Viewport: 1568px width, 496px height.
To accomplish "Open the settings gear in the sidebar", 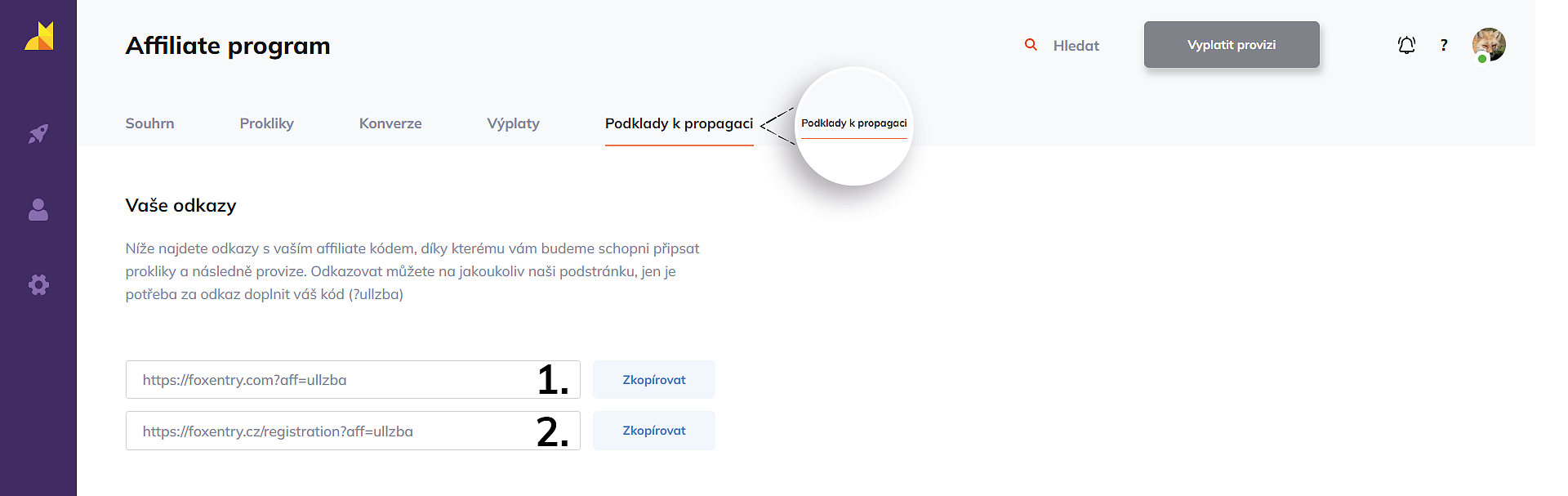I will tap(38, 284).
